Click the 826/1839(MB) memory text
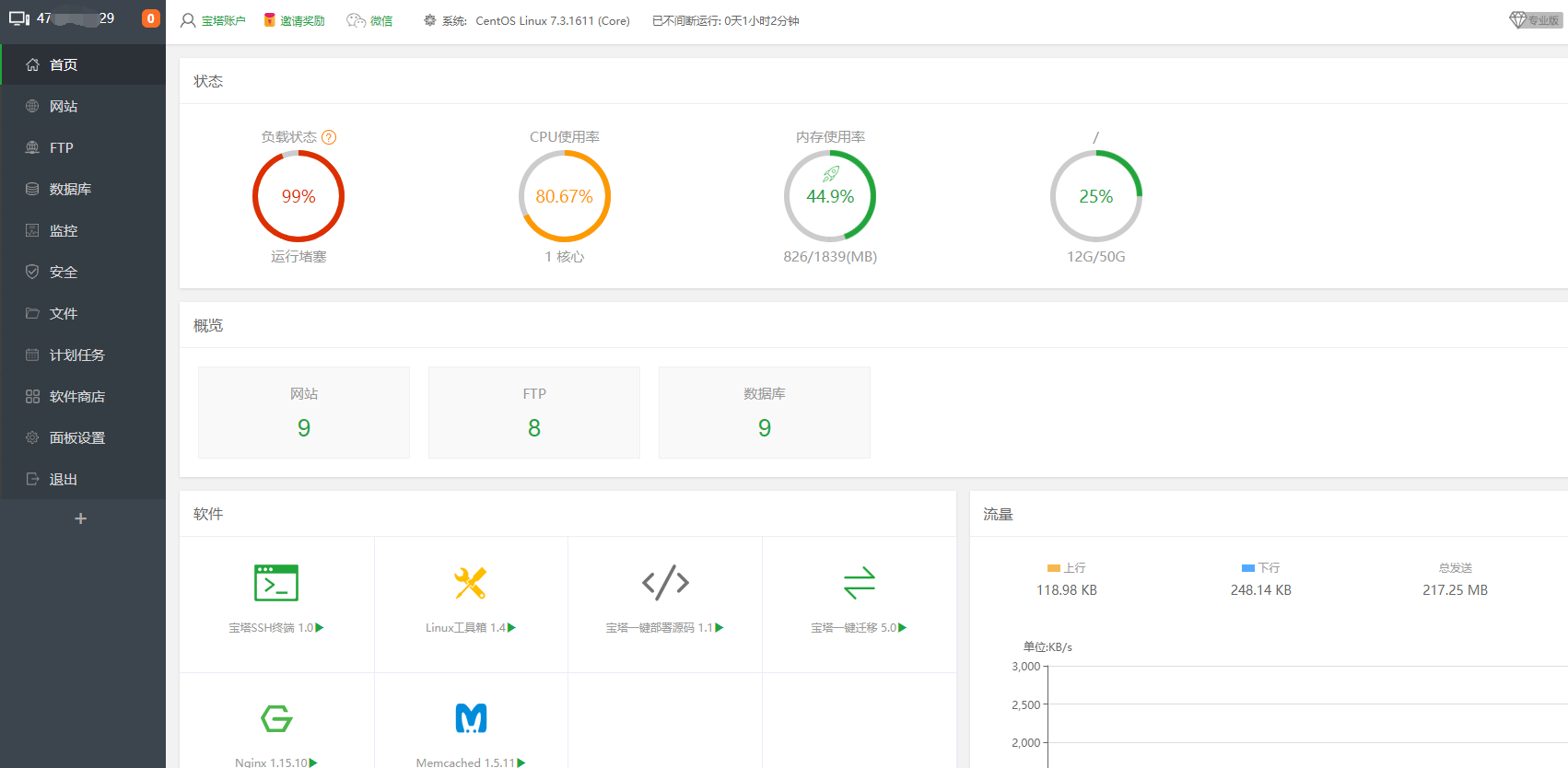 pos(830,257)
